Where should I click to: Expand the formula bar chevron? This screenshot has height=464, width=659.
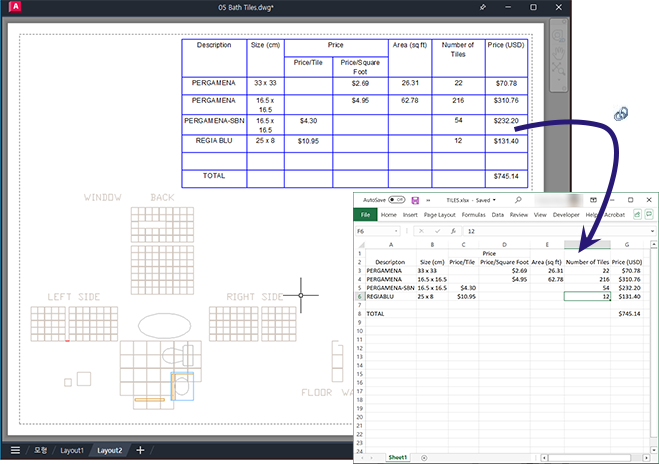click(652, 231)
